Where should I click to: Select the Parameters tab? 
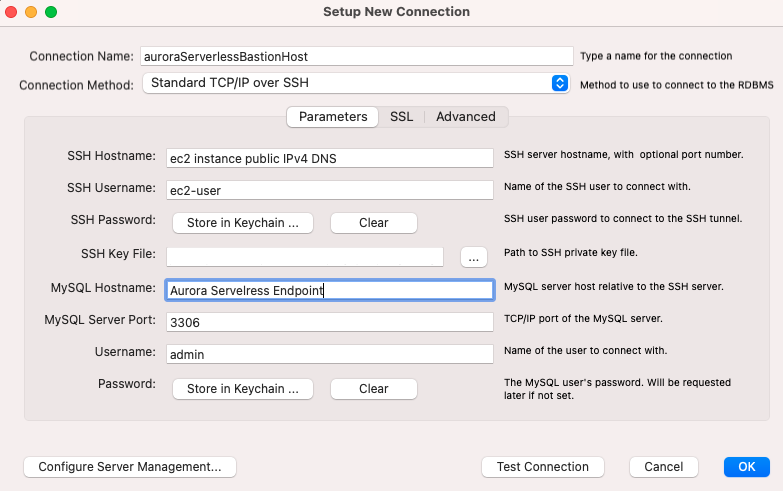click(333, 116)
